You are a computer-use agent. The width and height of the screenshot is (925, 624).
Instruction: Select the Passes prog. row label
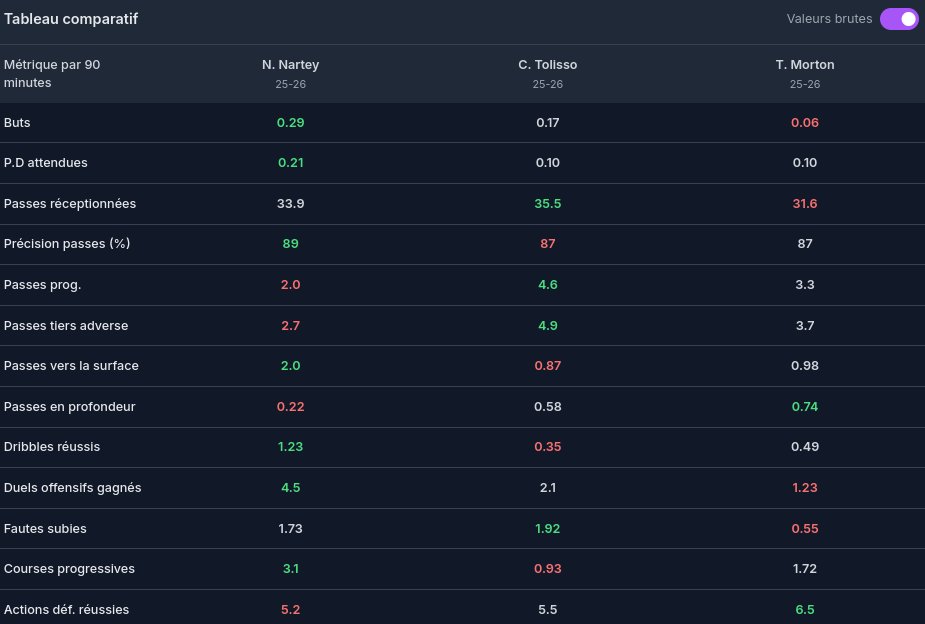click(43, 285)
